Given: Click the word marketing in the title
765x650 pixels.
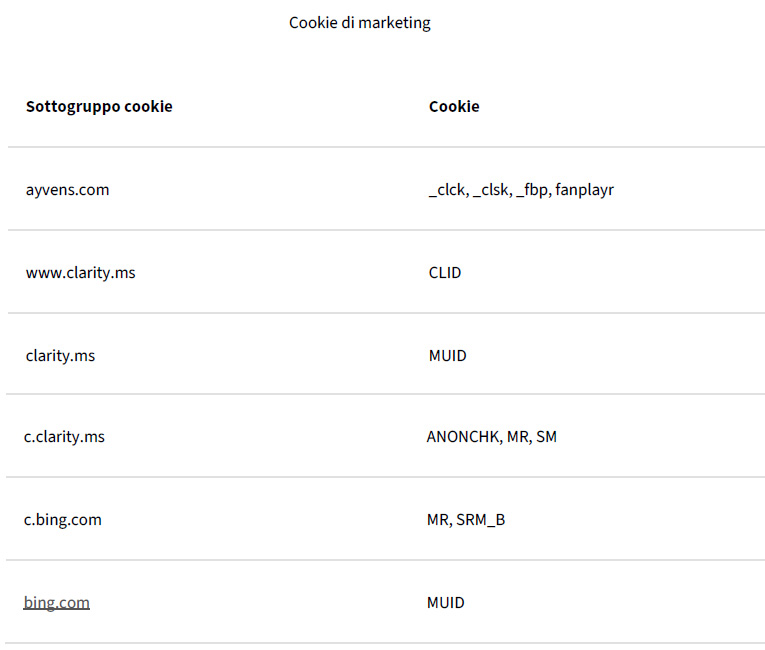Looking at the screenshot, I should [x=393, y=22].
